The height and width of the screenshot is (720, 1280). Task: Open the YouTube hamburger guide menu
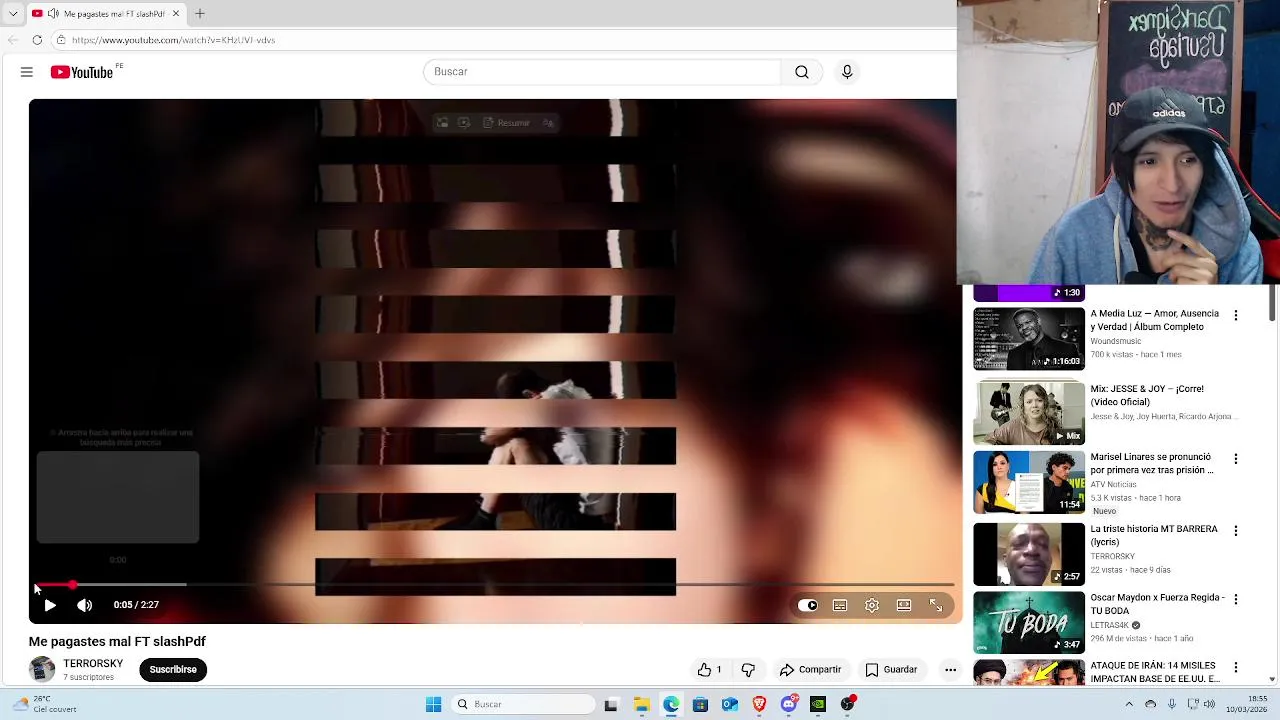click(x=27, y=72)
